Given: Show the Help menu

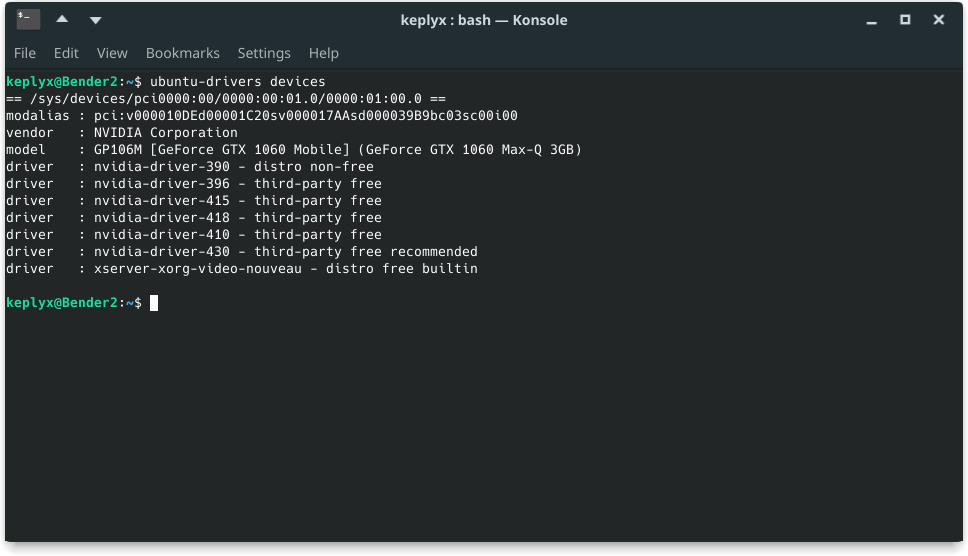Looking at the screenshot, I should coord(324,53).
